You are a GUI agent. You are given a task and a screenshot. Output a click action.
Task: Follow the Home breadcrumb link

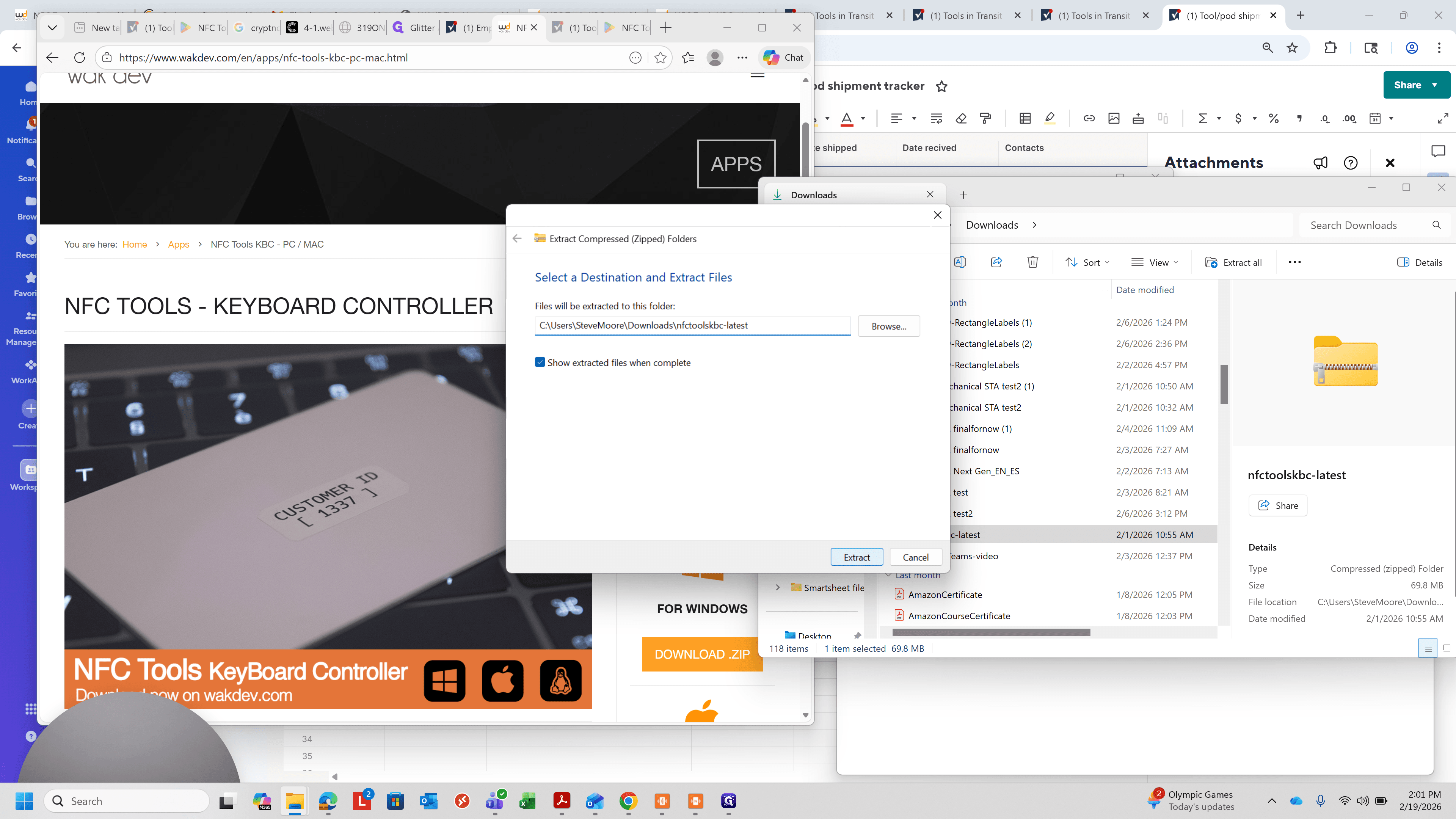[x=135, y=244]
